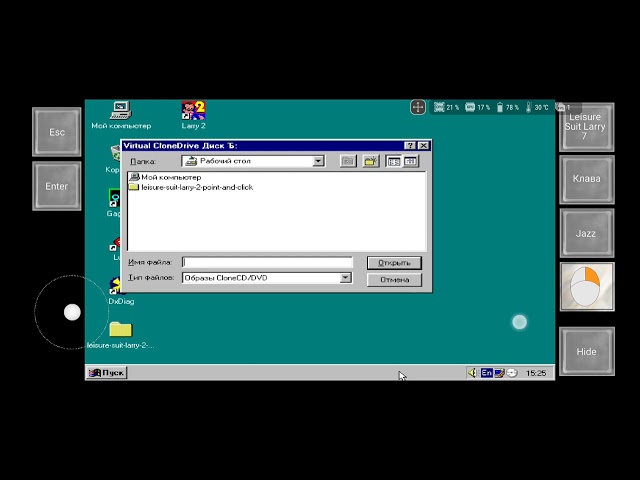Tap the temperature 30 °C indicator
This screenshot has width=640, height=480.
537,107
